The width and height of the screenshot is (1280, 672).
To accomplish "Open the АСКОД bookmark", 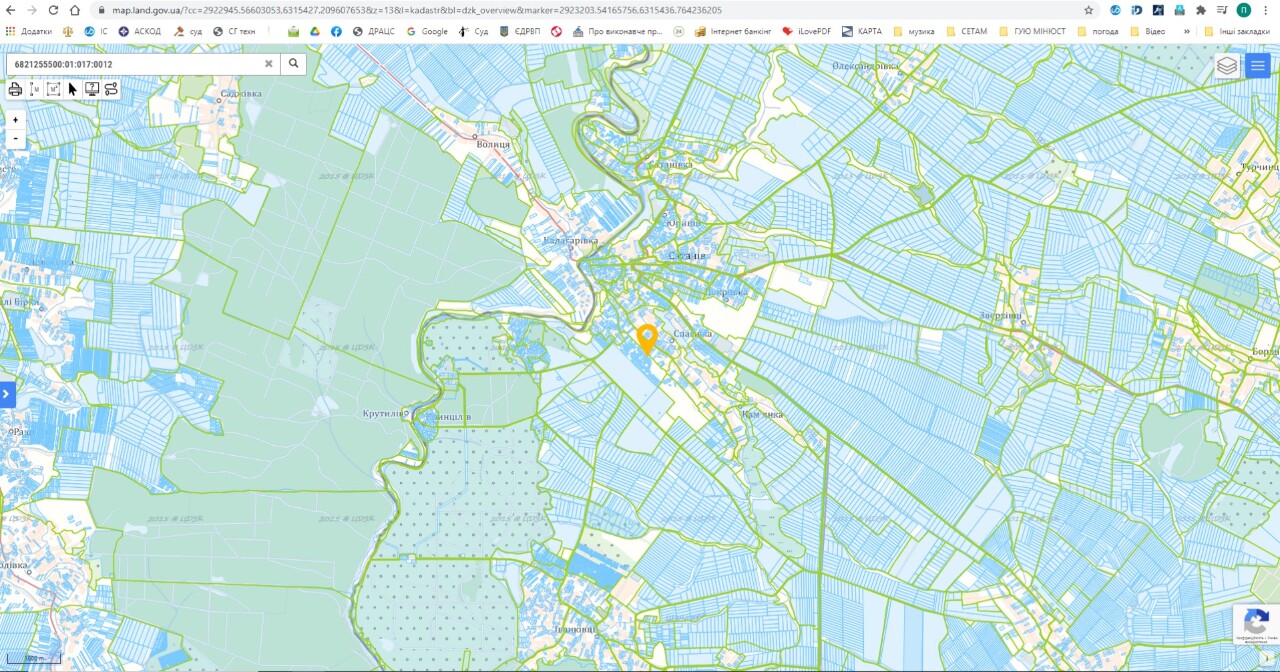I will (x=140, y=31).
